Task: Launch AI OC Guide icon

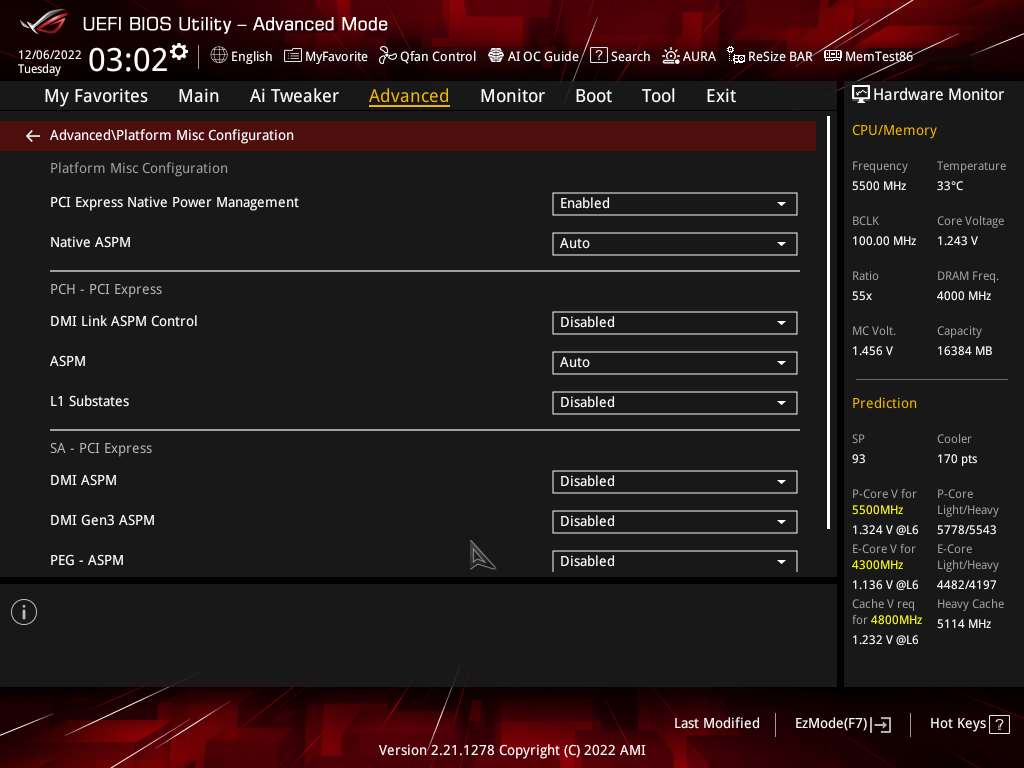Action: pos(496,56)
